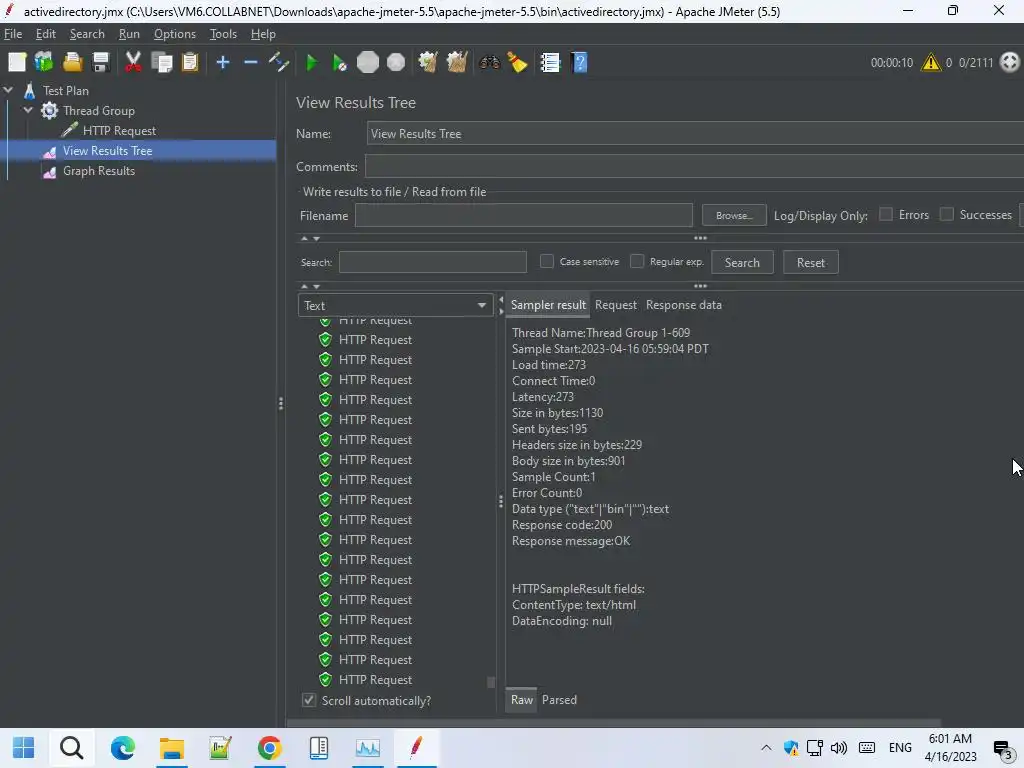
Task: Open the function helper list icon
Action: (x=551, y=63)
